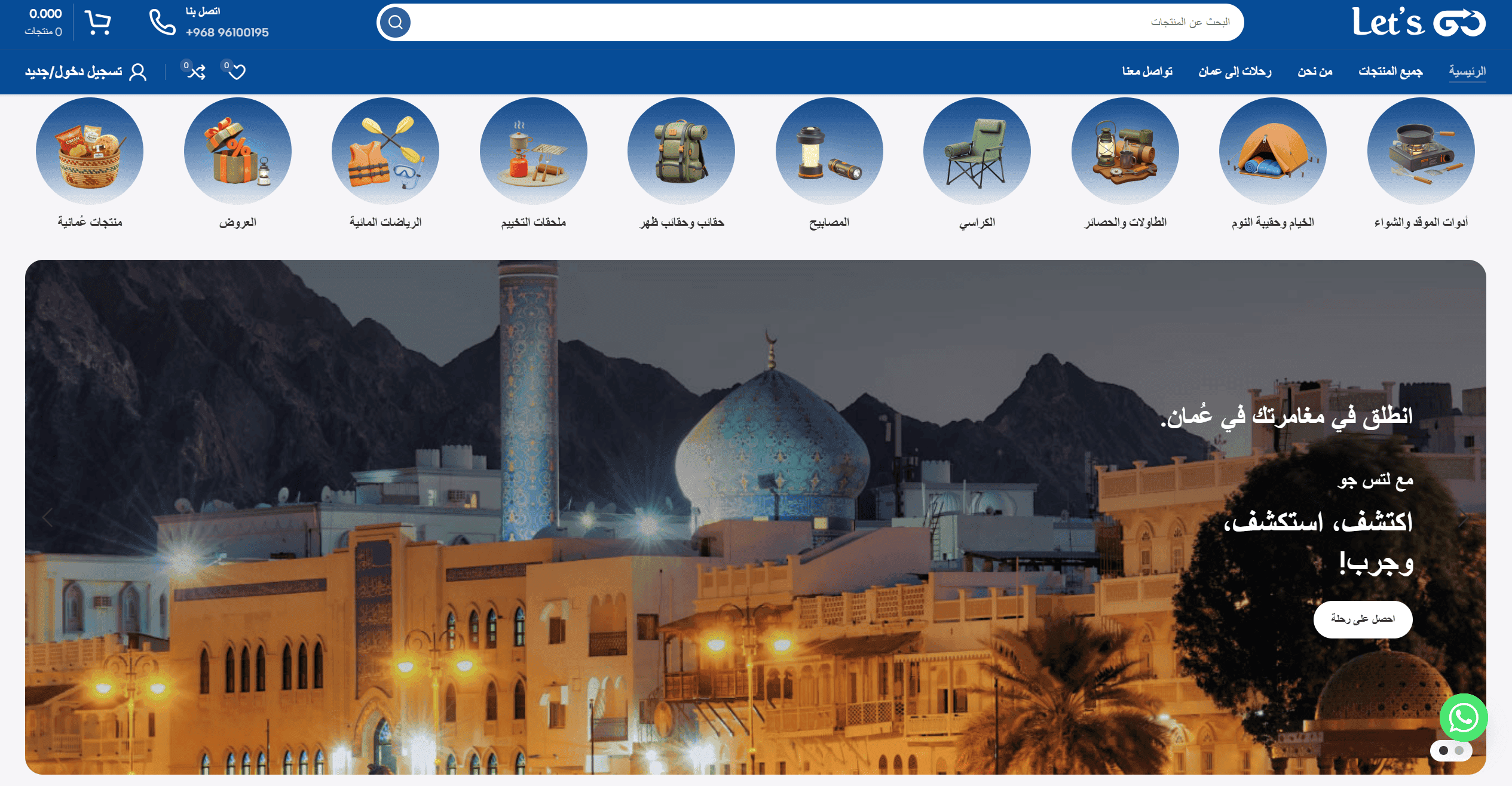The width and height of the screenshot is (1512, 786).
Task: Open the compare products shuffle icon
Action: point(197,72)
